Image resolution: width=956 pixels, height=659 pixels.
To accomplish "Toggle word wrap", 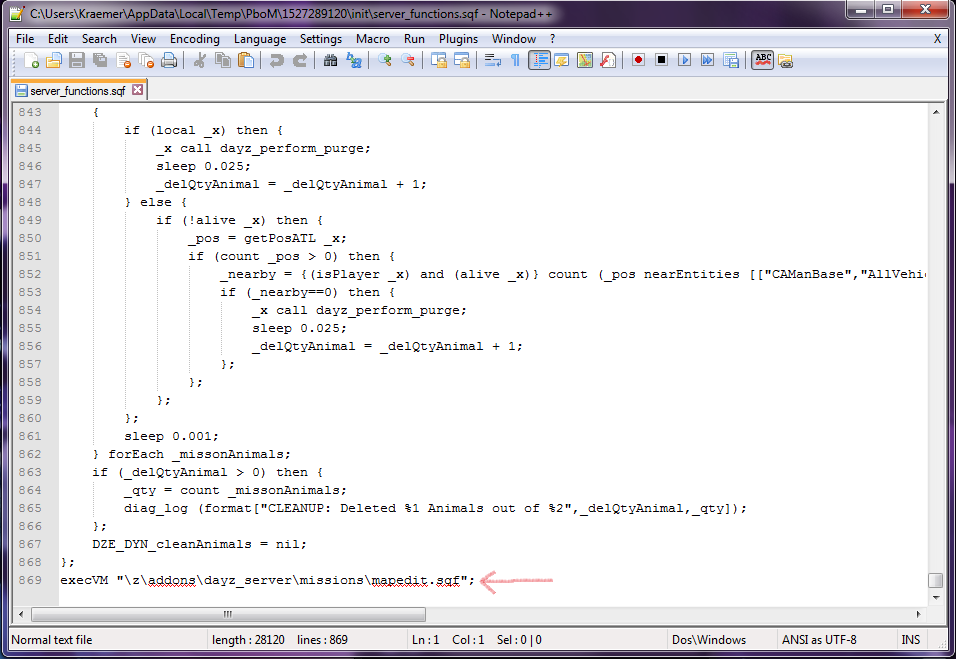I will click(490, 60).
